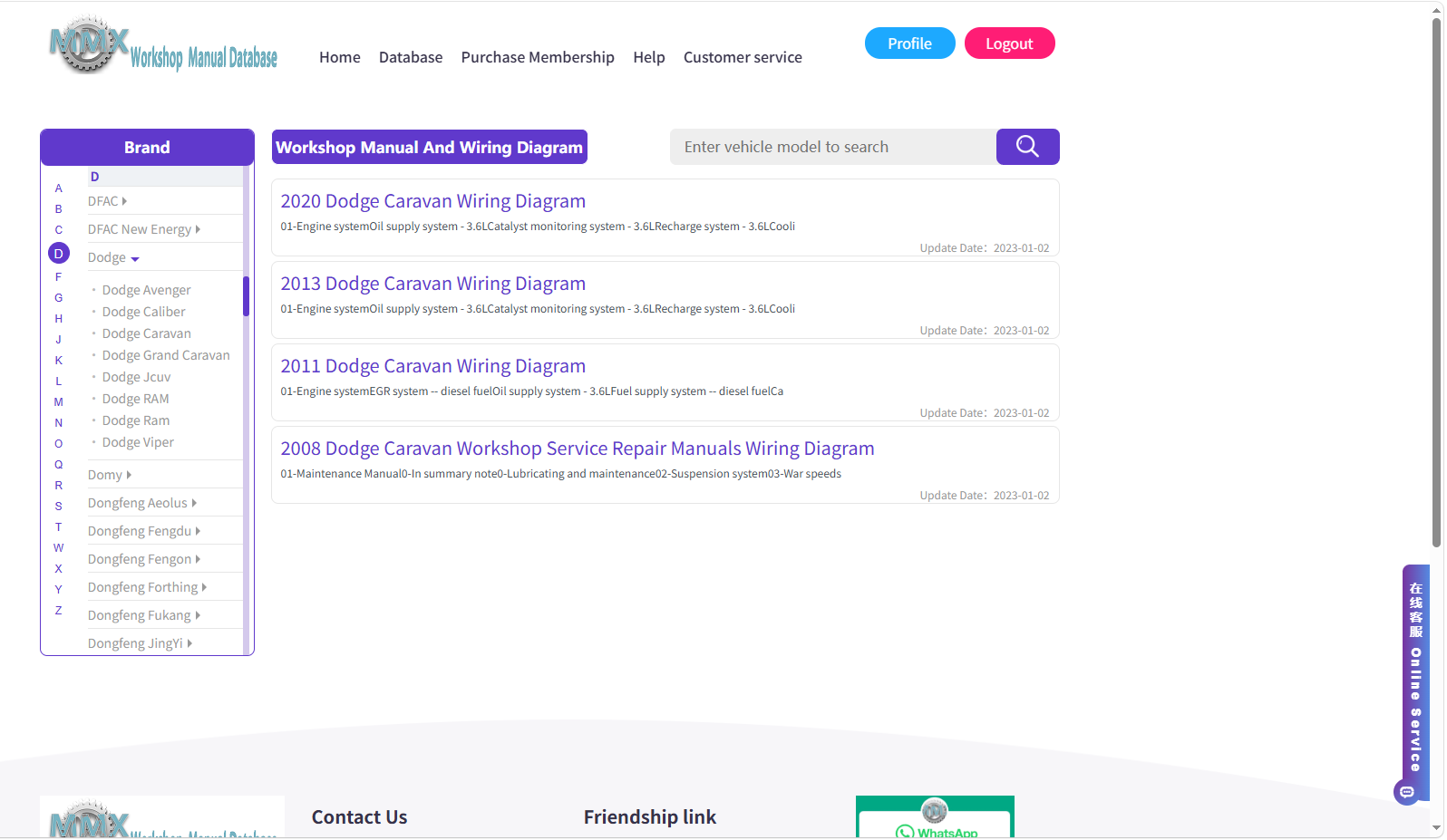Click the Workshop Manual And Wiring Diagram heading
This screenshot has height=840, width=1447.
(x=430, y=147)
